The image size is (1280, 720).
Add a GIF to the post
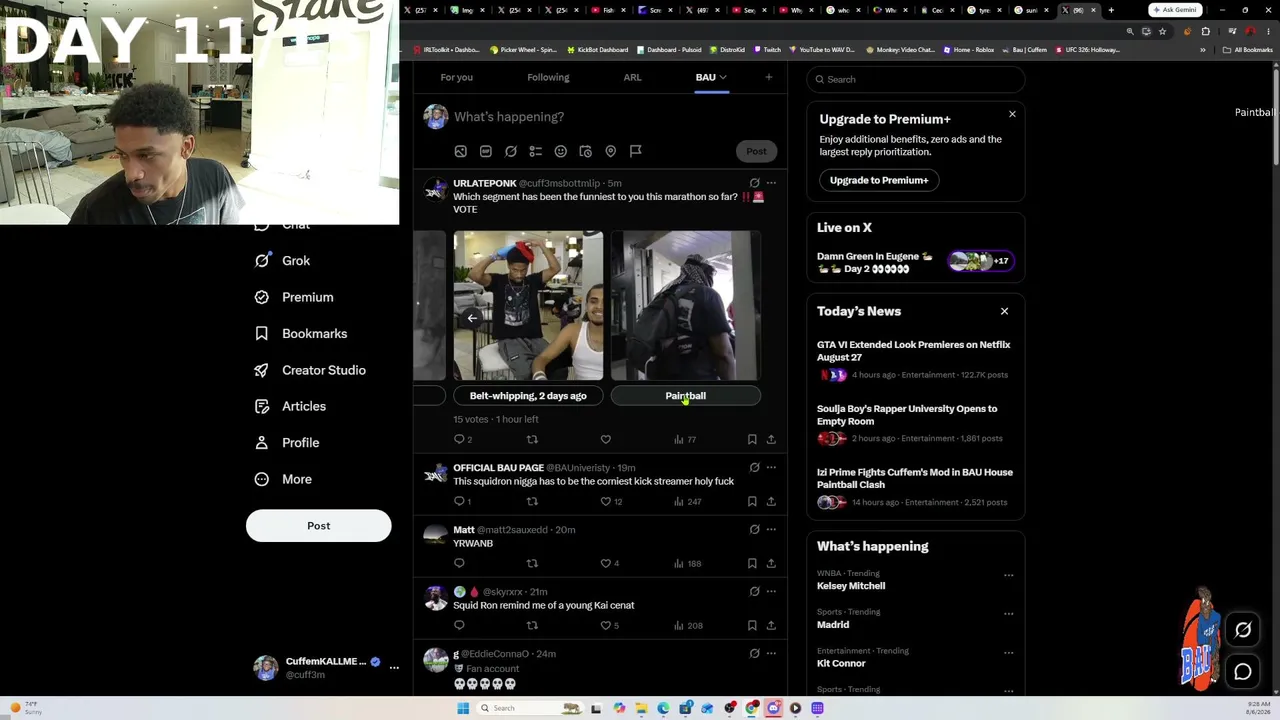[485, 151]
